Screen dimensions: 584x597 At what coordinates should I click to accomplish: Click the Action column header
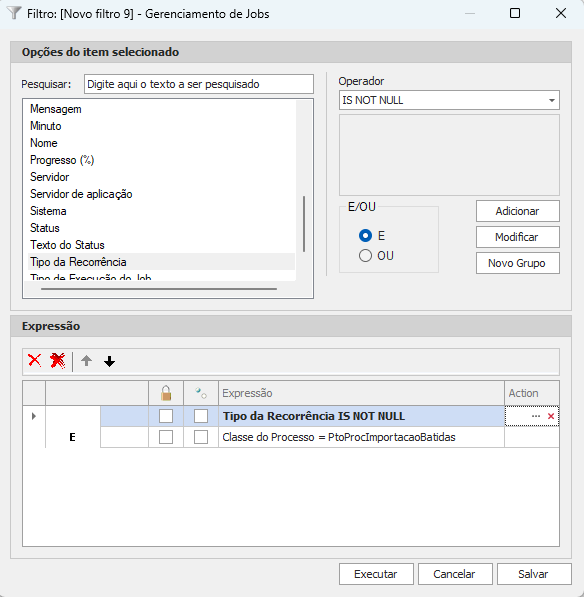tap(532, 393)
